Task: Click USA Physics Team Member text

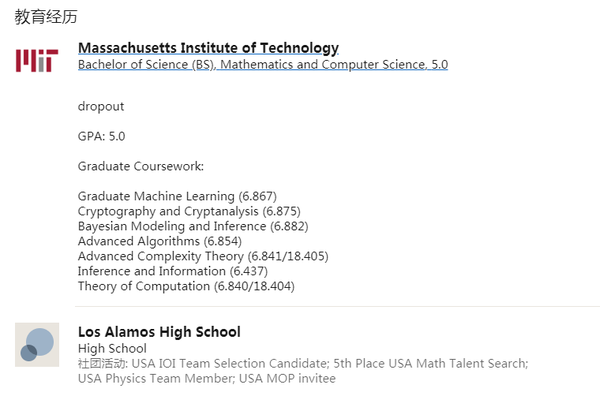Action: click(x=156, y=378)
